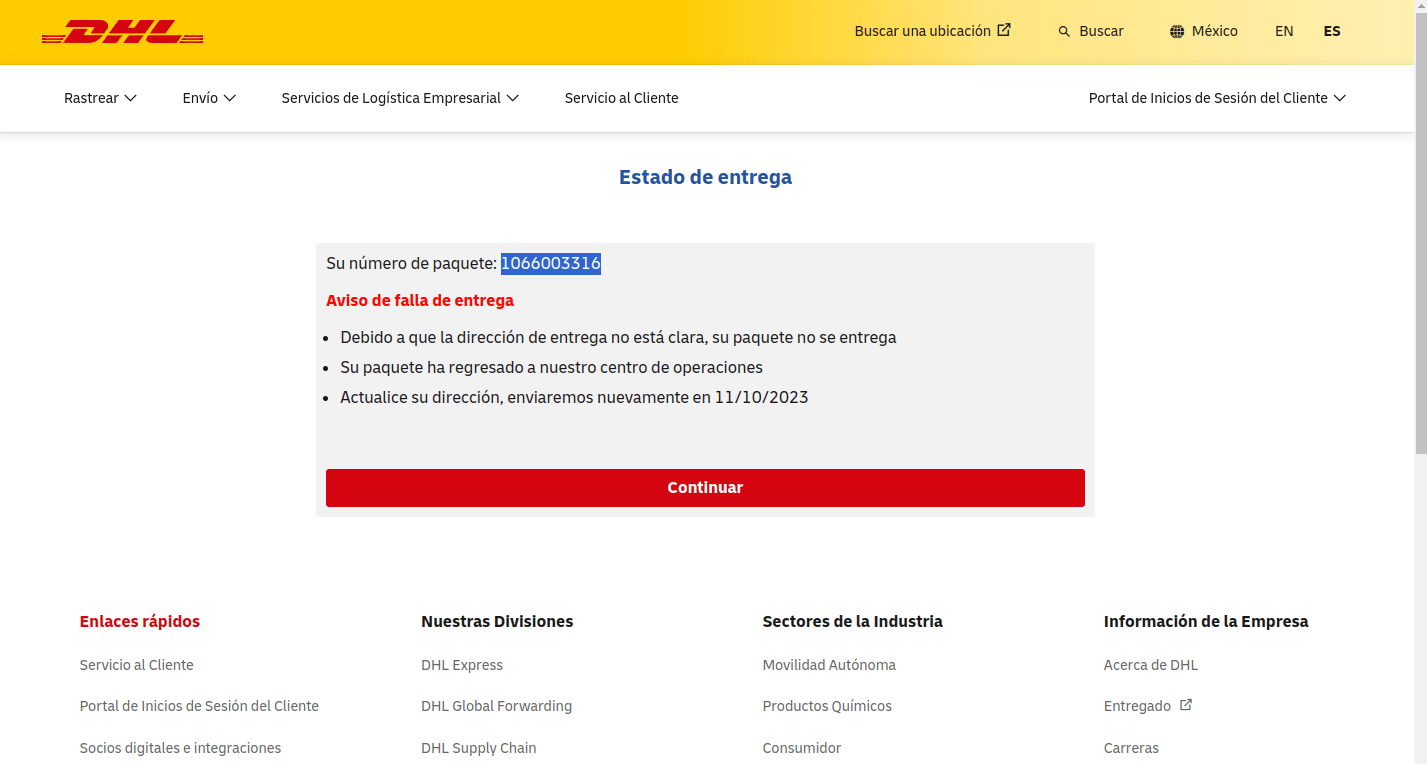Go to DHL Global Forwarding link
The width and height of the screenshot is (1427, 764).
tap(496, 706)
